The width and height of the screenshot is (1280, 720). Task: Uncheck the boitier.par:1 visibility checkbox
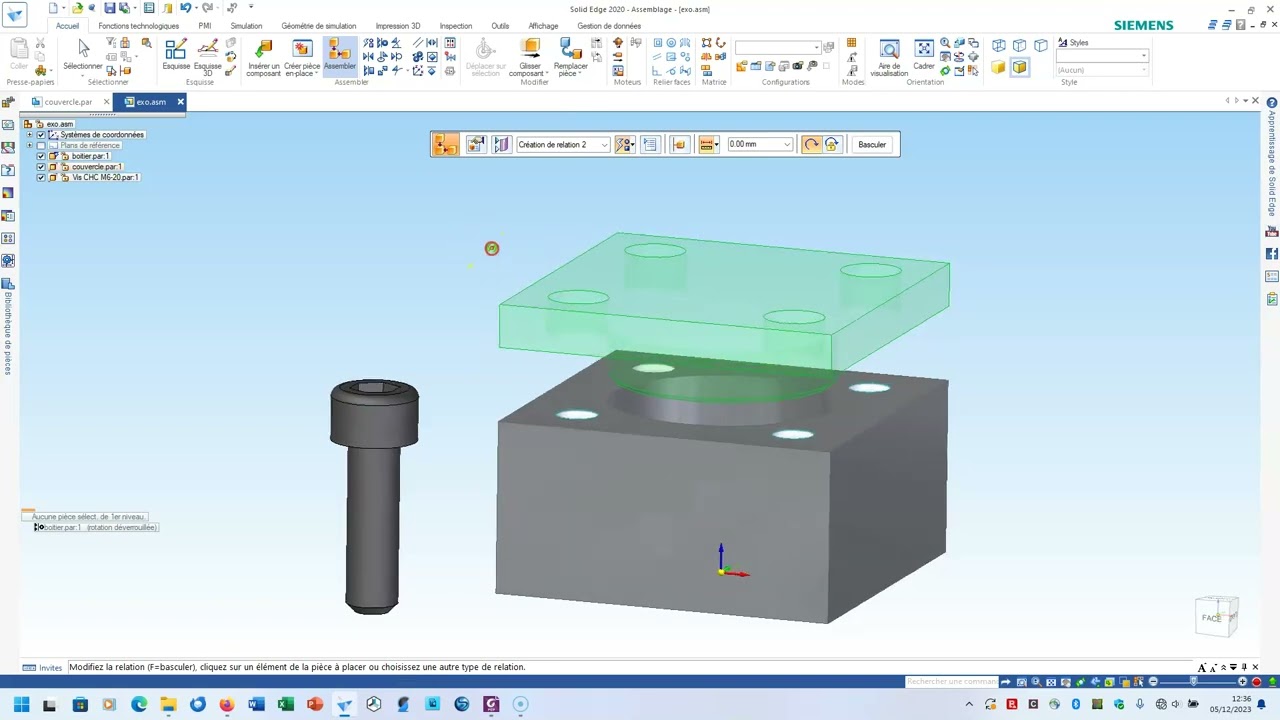[x=41, y=156]
